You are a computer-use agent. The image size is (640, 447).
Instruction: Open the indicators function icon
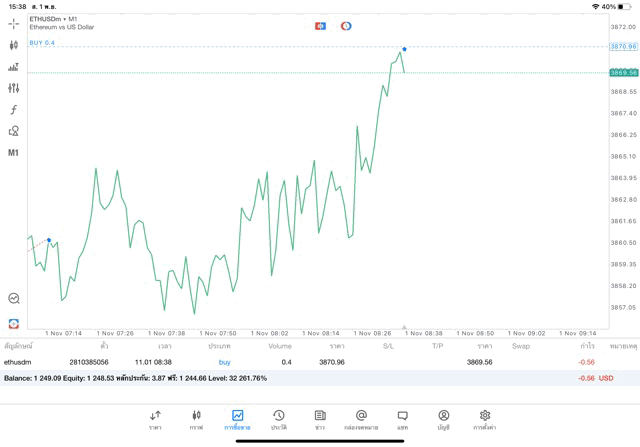tap(13, 110)
